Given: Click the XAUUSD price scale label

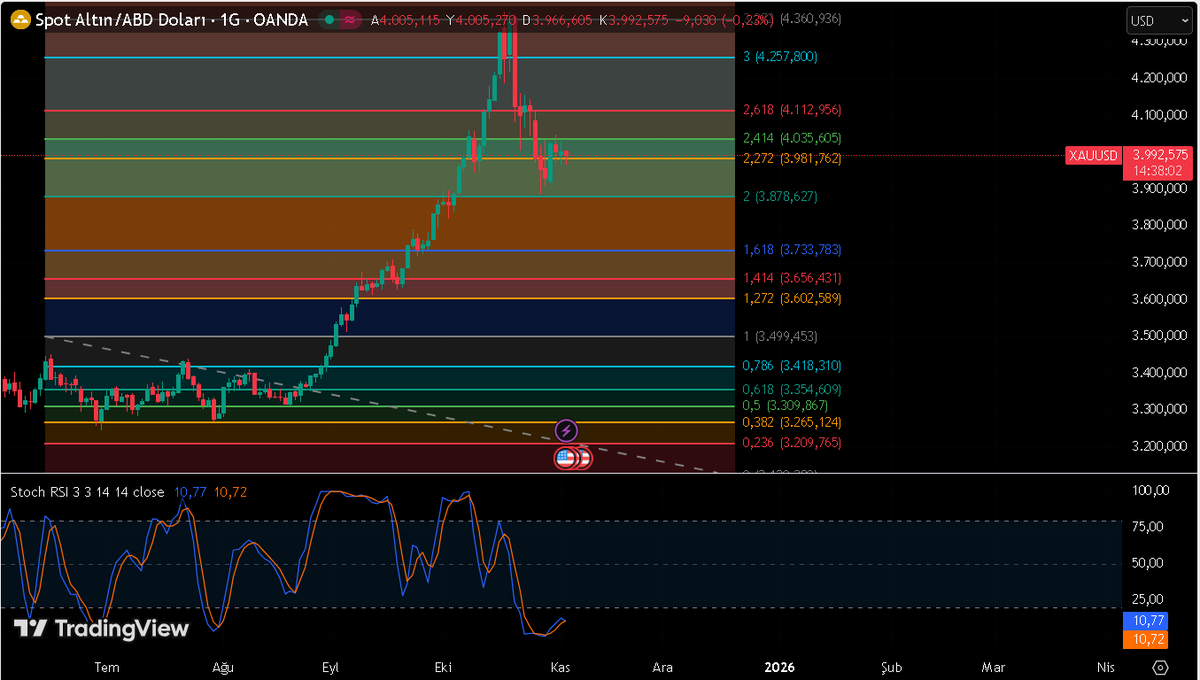Looking at the screenshot, I should click(x=1092, y=156).
